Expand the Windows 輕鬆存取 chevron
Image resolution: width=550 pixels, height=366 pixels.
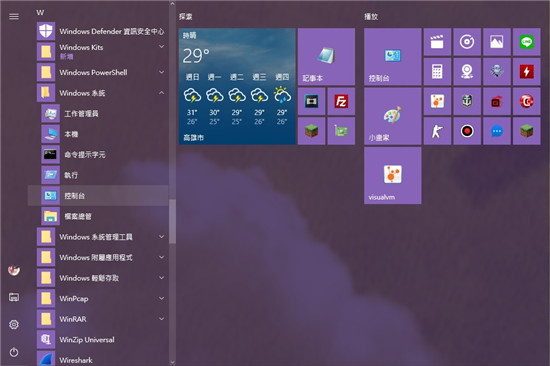tap(161, 278)
